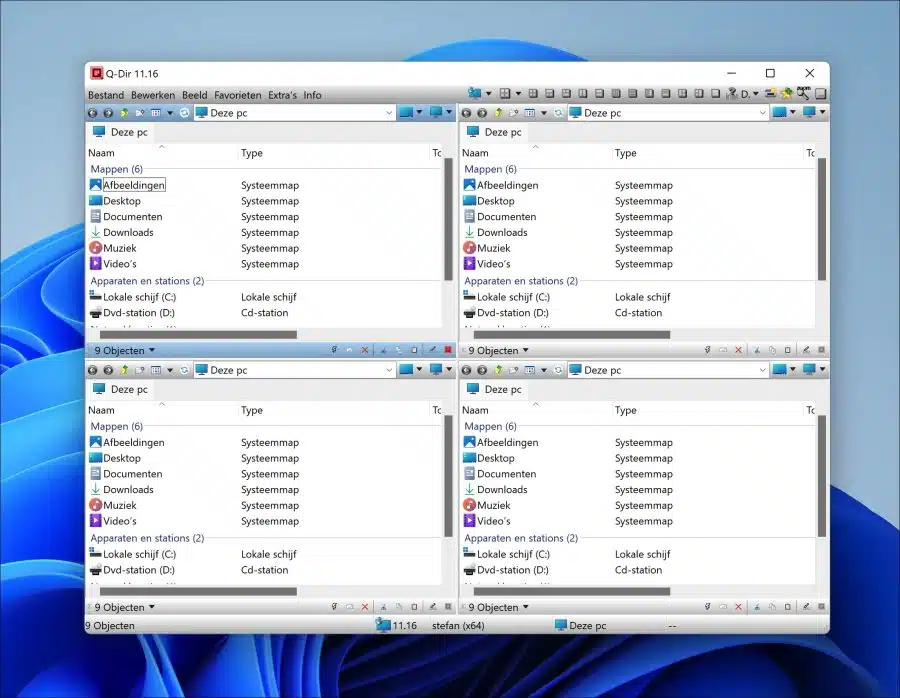Image resolution: width=900 pixels, height=698 pixels.
Task: Go forward in the top-left pane
Action: (108, 113)
